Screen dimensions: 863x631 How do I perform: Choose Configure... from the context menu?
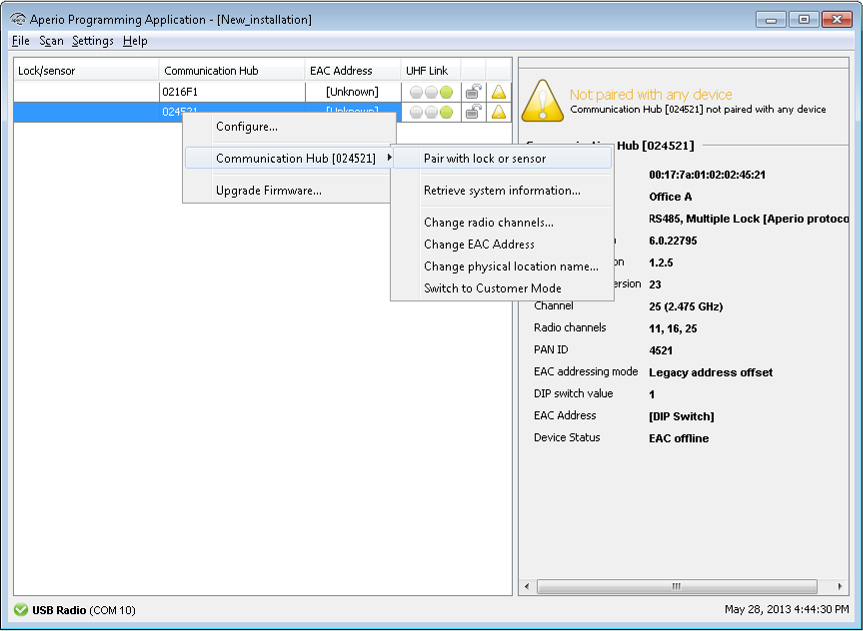point(290,127)
